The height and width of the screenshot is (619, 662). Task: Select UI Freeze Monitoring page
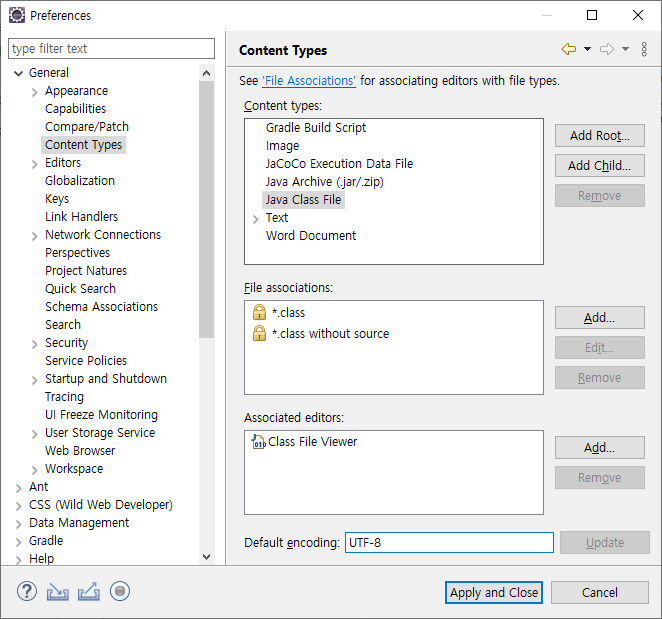coord(101,415)
